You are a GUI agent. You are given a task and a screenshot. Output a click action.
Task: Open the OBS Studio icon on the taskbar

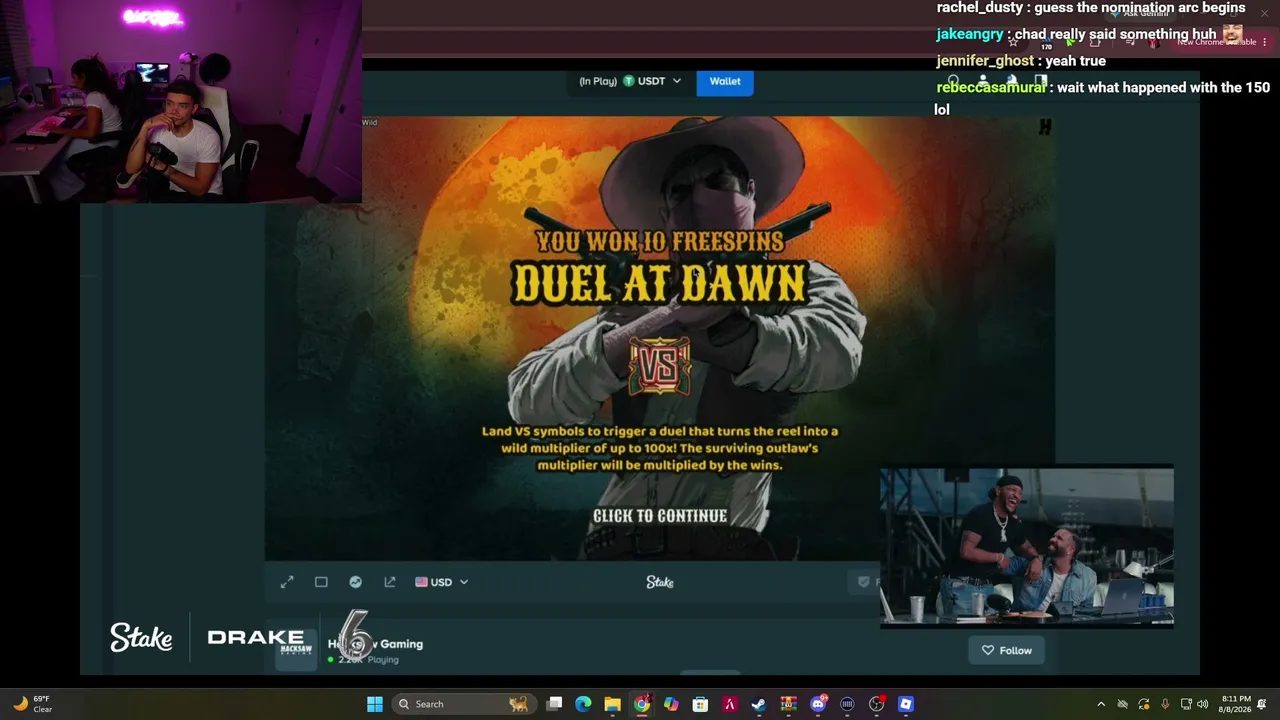tap(876, 704)
